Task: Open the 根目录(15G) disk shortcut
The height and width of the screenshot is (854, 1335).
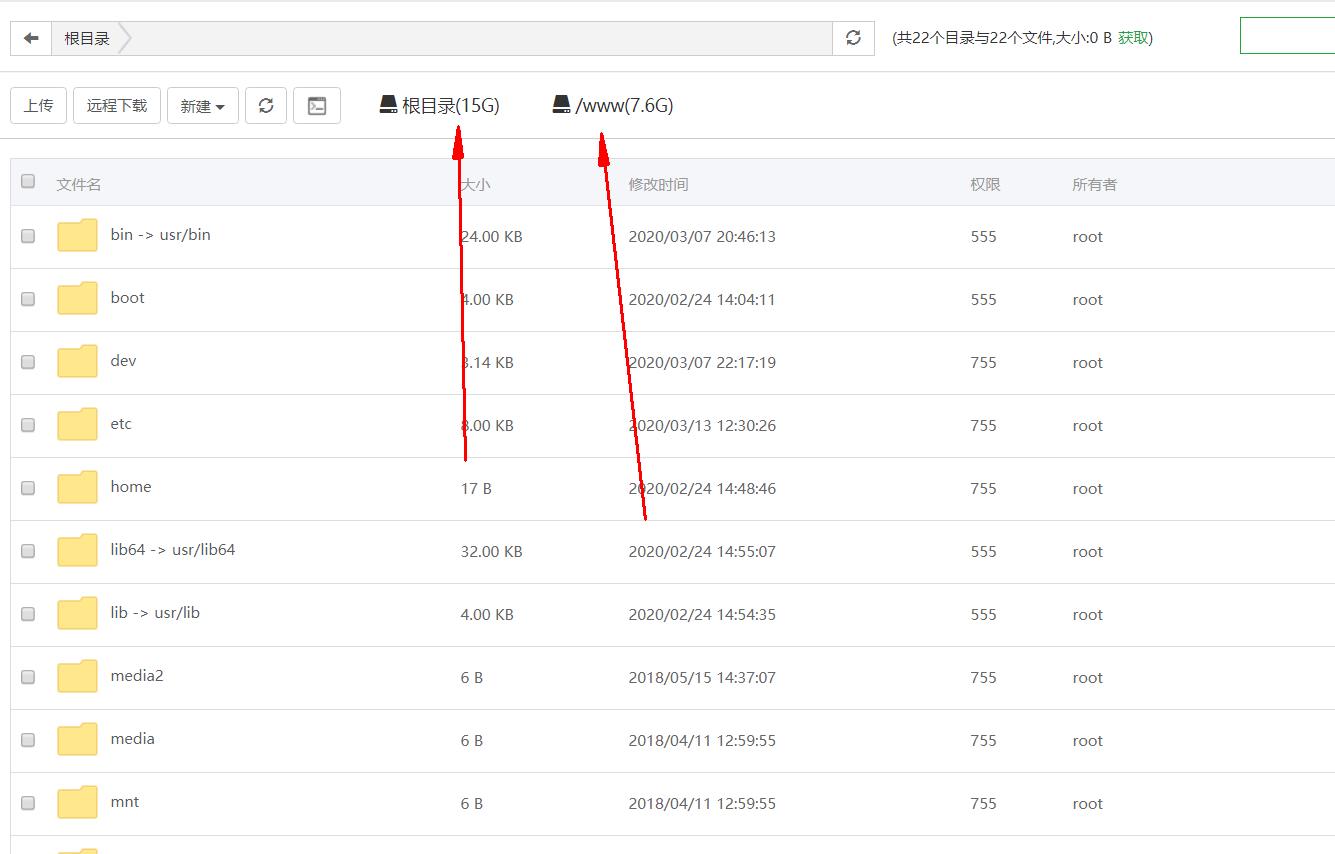Action: point(440,105)
